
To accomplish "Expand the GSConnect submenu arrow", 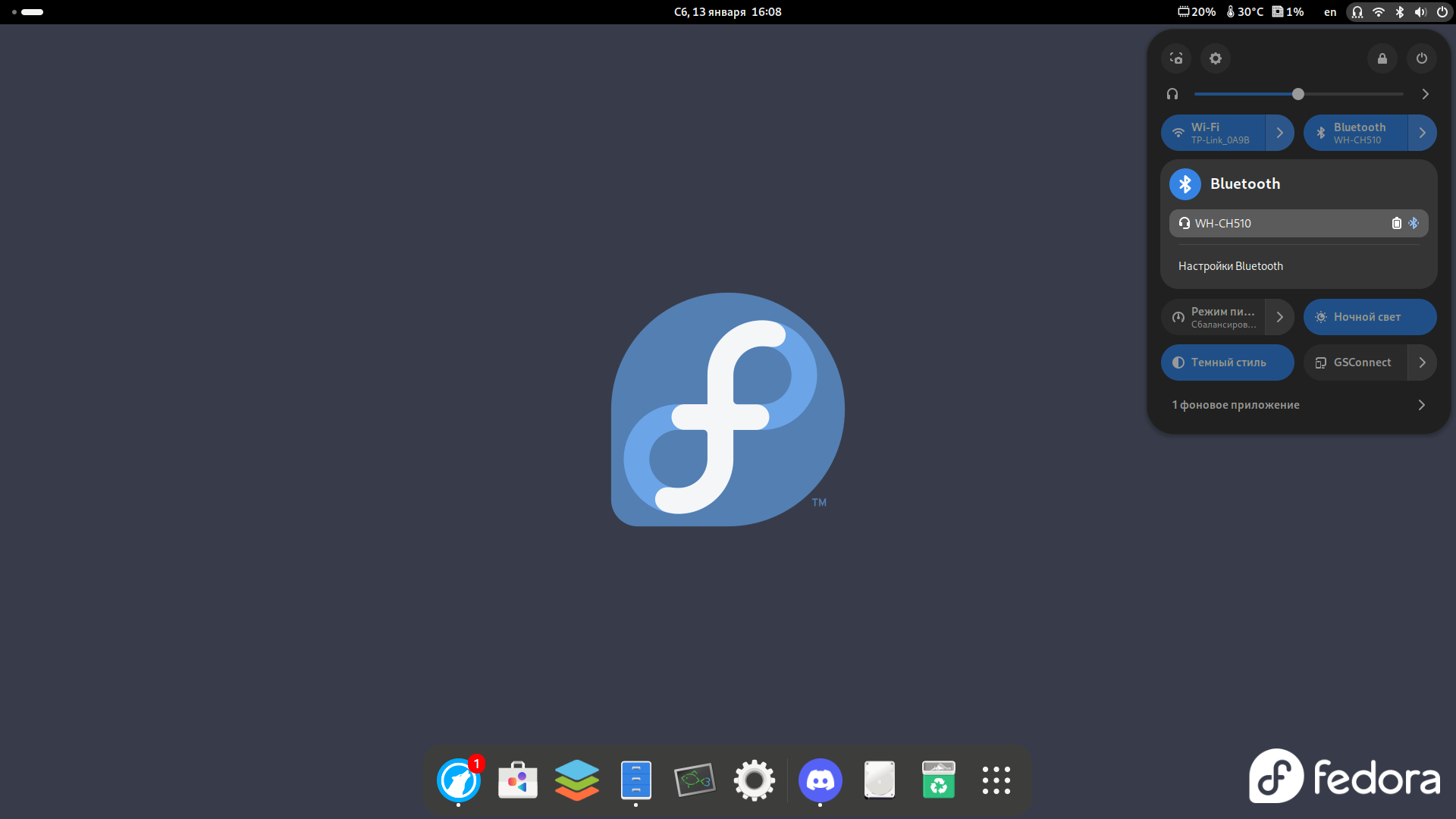I will coord(1423,362).
